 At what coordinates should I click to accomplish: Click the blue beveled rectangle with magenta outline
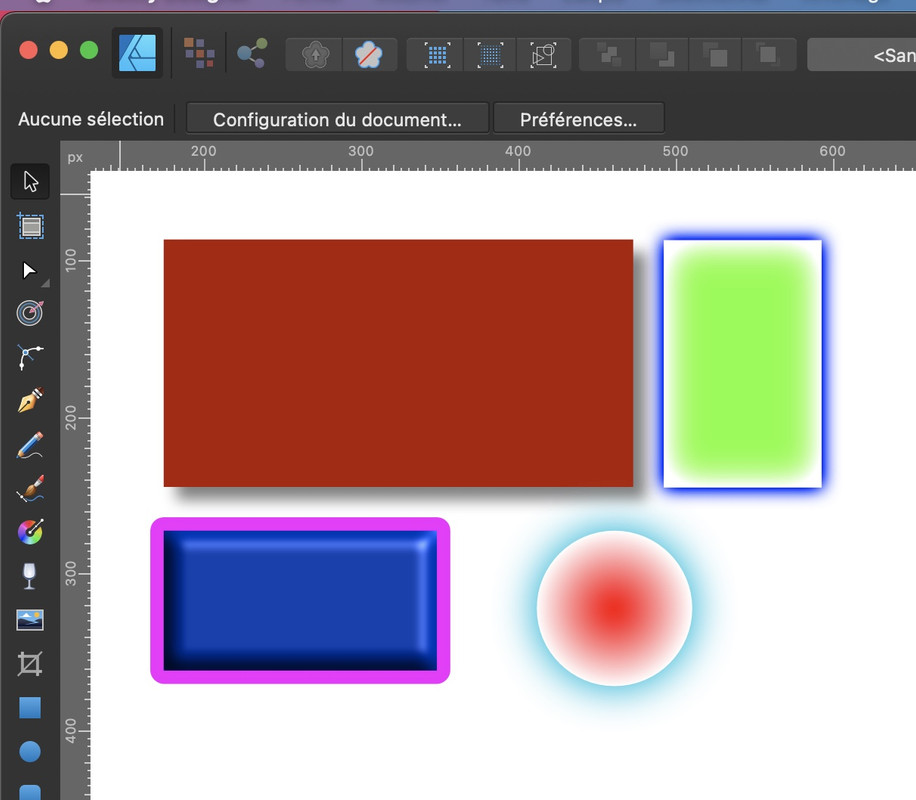(300, 600)
